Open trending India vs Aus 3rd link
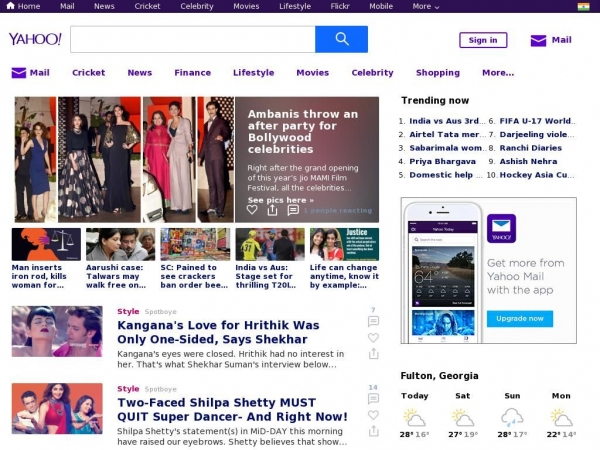The width and height of the screenshot is (600, 450). [x=447, y=121]
